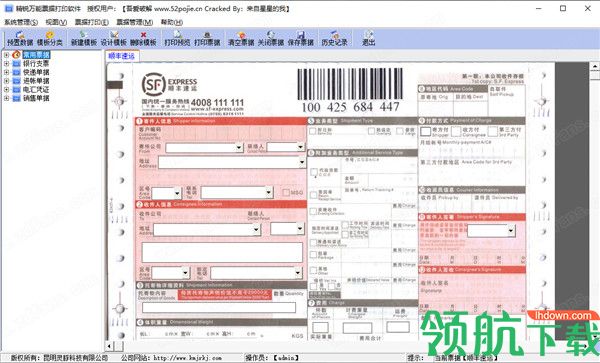Click the 版权所有 昆明灵舒科技有限公司 text
Image resolution: width=600 pixels, height=363 pixels.
coord(59,358)
